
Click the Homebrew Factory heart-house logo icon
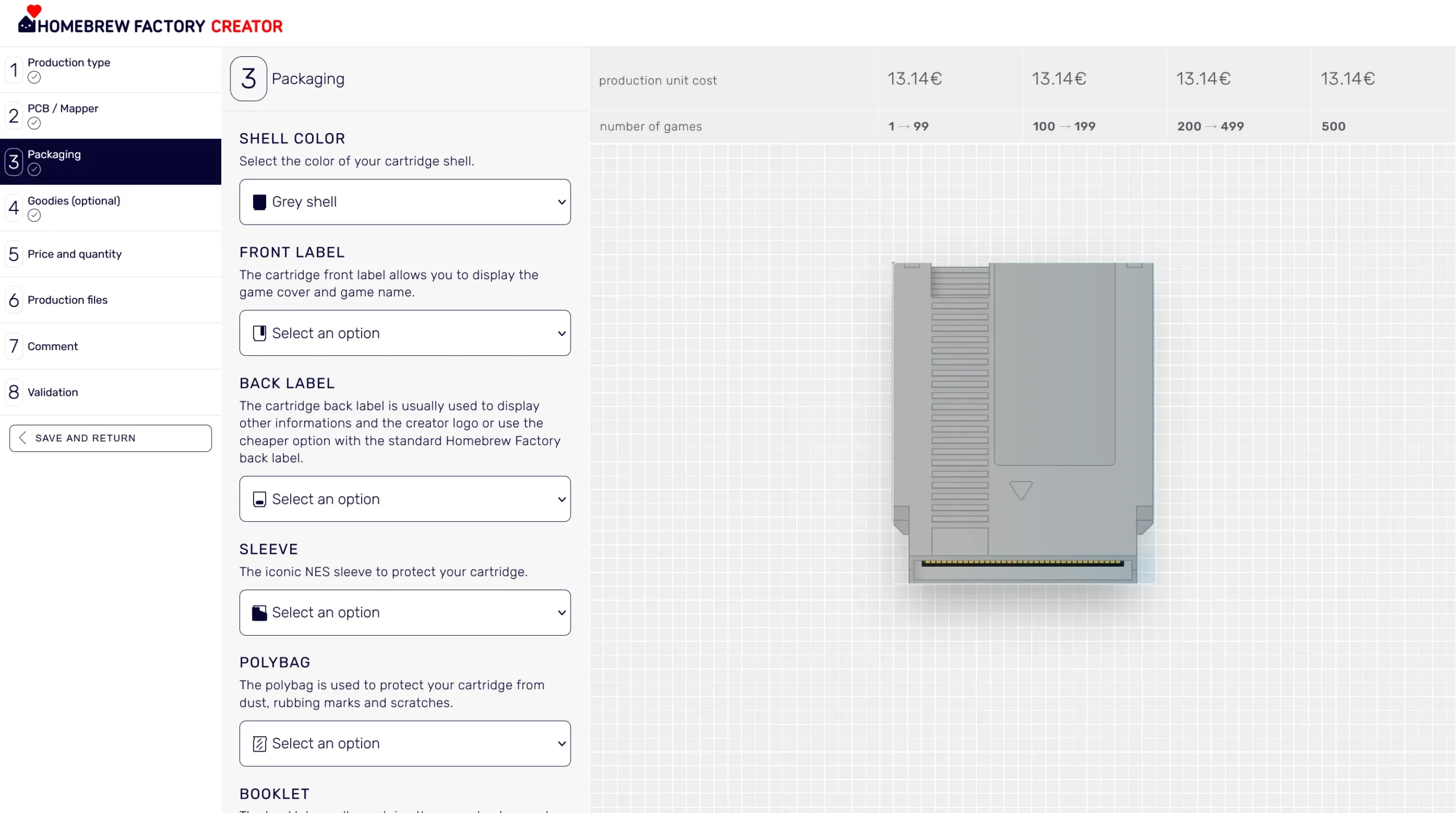27,18
